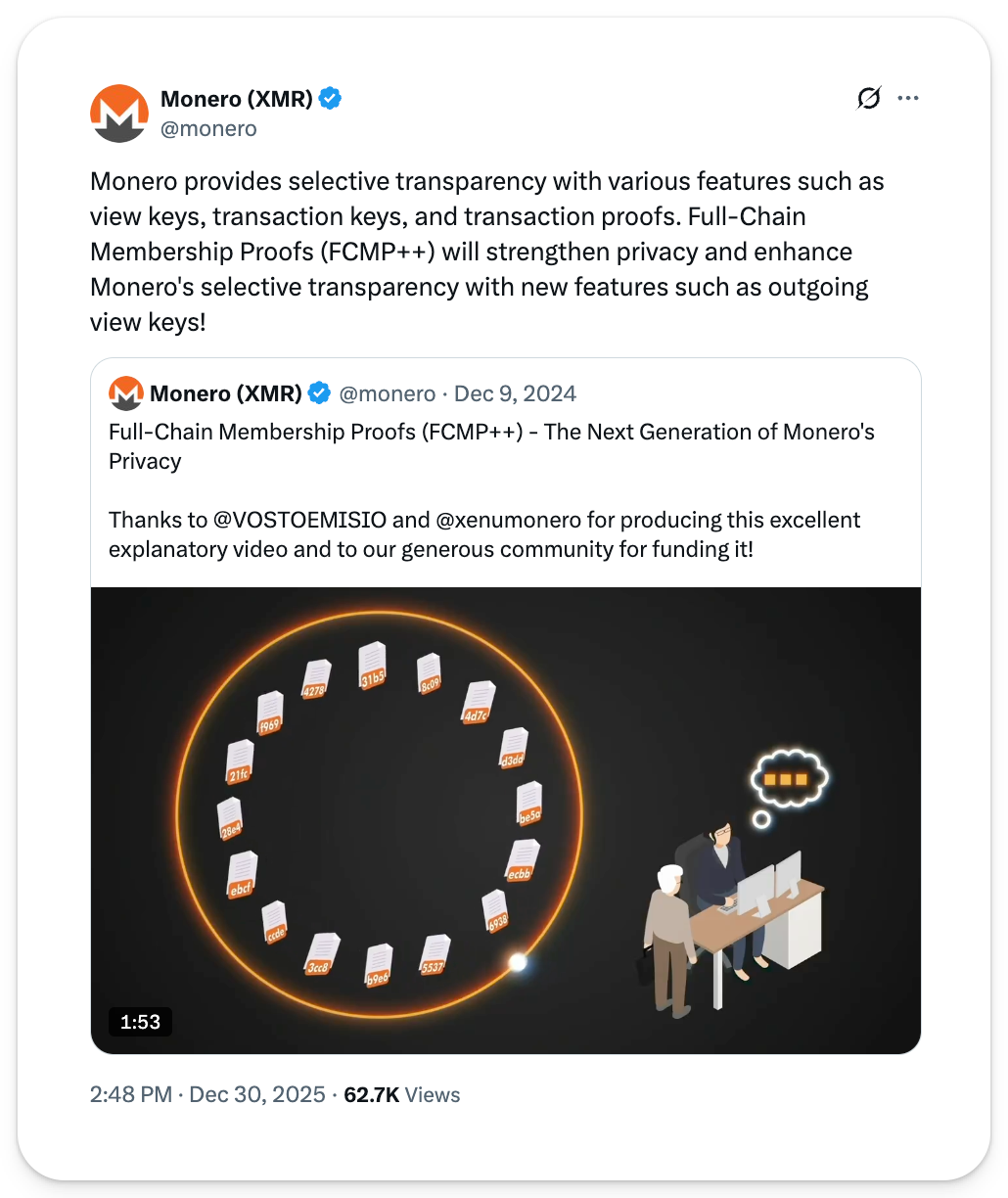
Task: Click the small Monero avatar in quoted post
Action: click(x=125, y=393)
